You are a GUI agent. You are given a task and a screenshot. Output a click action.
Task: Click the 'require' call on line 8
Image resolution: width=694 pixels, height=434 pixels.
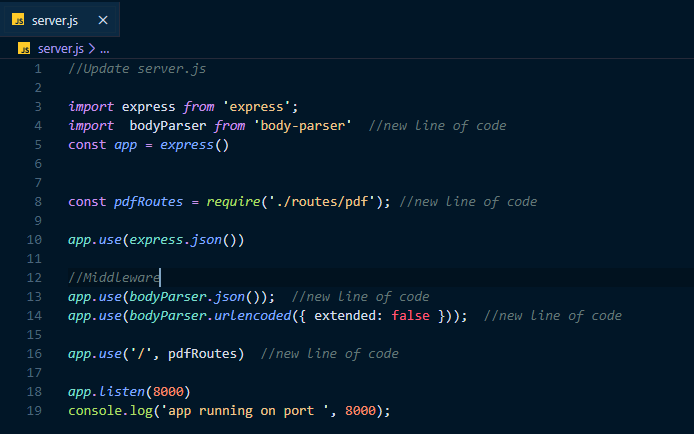click(233, 202)
